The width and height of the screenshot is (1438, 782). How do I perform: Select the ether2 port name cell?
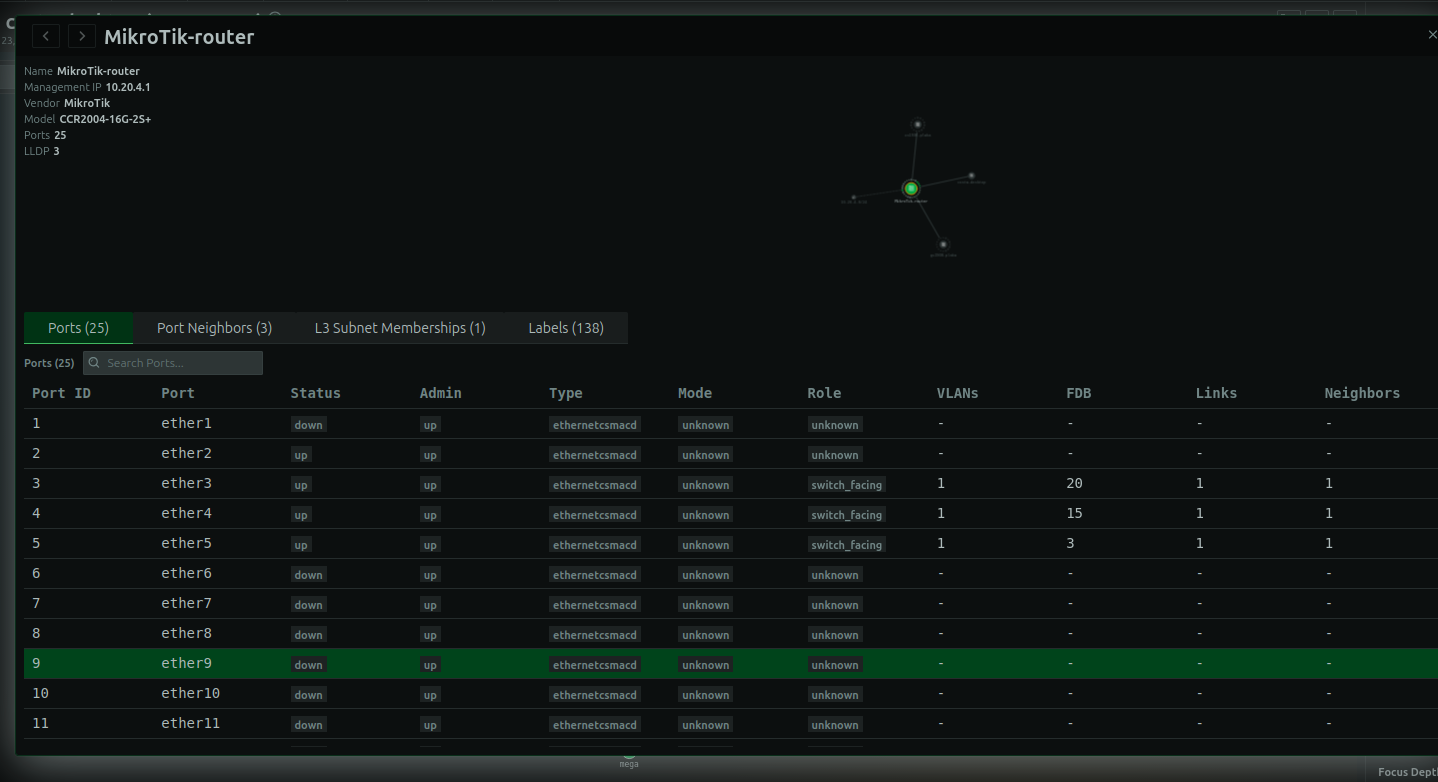pos(186,453)
